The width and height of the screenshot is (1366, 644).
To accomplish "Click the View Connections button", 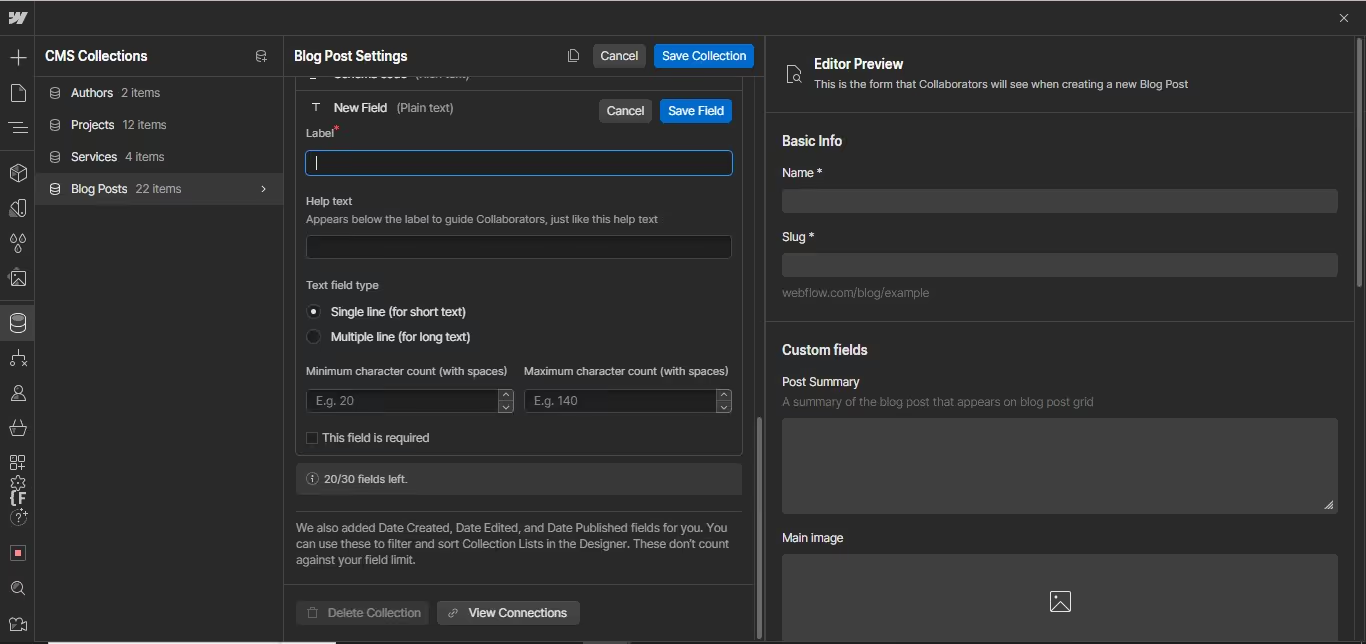I will pyautogui.click(x=508, y=613).
